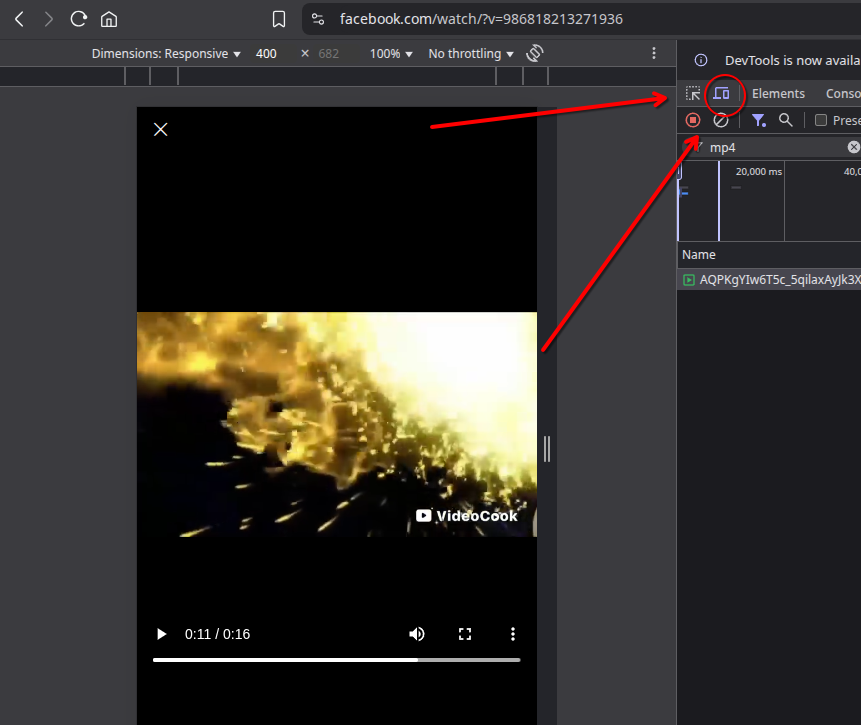Open video player more options
The height and width of the screenshot is (725, 861).
point(513,634)
